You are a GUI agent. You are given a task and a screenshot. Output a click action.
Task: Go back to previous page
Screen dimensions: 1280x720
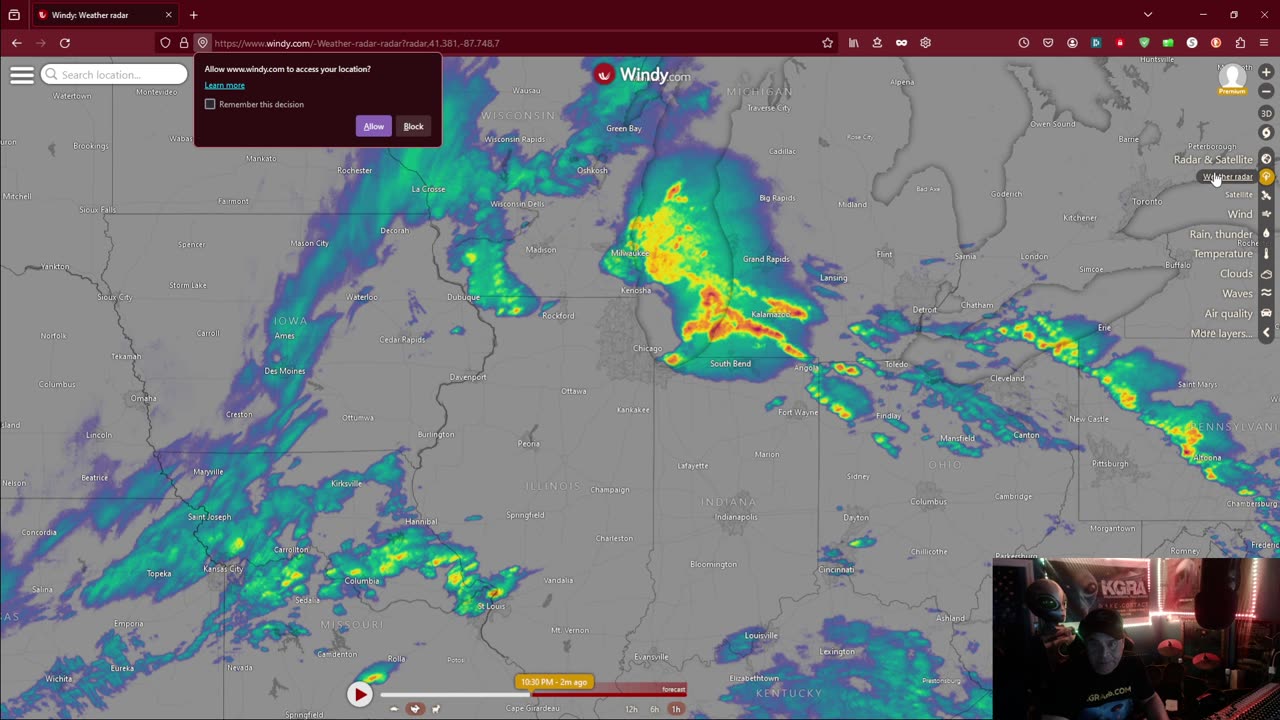click(17, 43)
